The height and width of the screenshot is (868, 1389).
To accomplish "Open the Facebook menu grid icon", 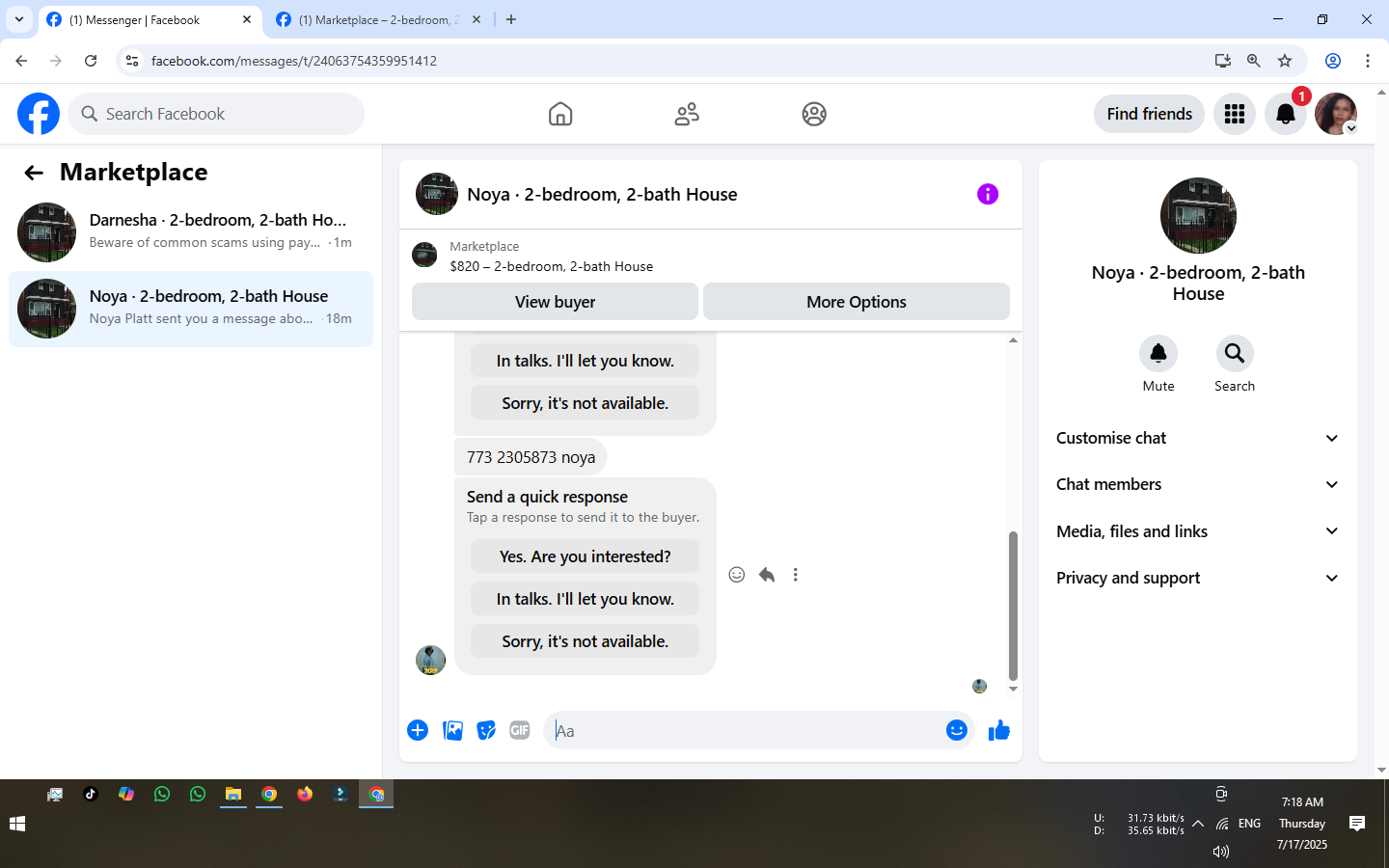I will click(1235, 114).
